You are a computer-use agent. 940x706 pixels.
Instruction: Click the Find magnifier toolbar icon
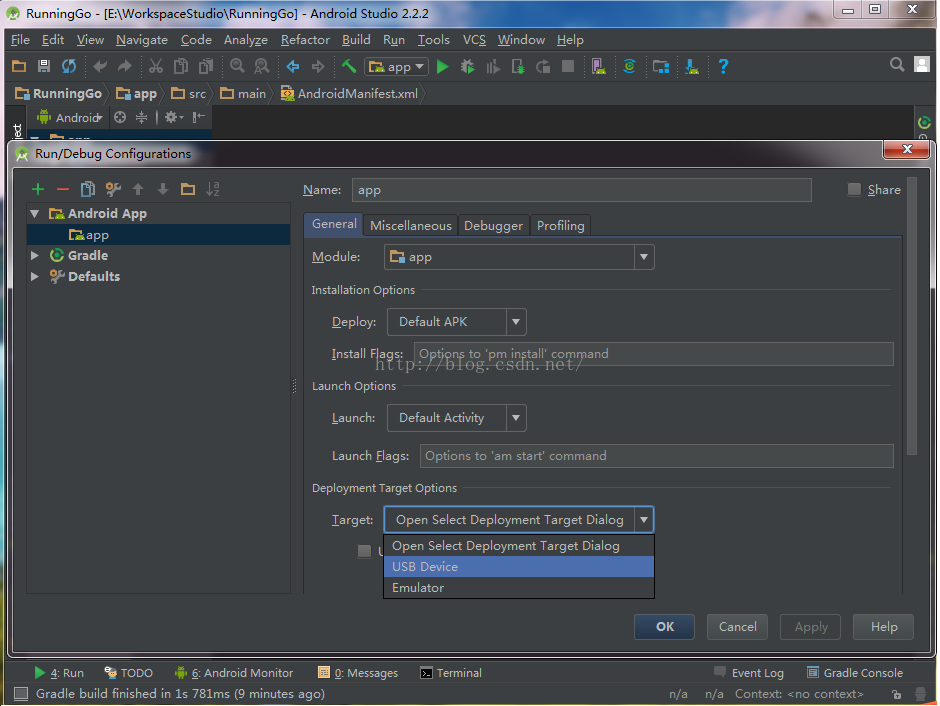[x=237, y=66]
